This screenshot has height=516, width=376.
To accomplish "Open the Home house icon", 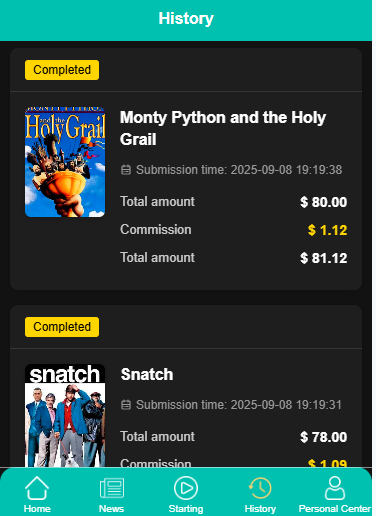I will pos(37,488).
